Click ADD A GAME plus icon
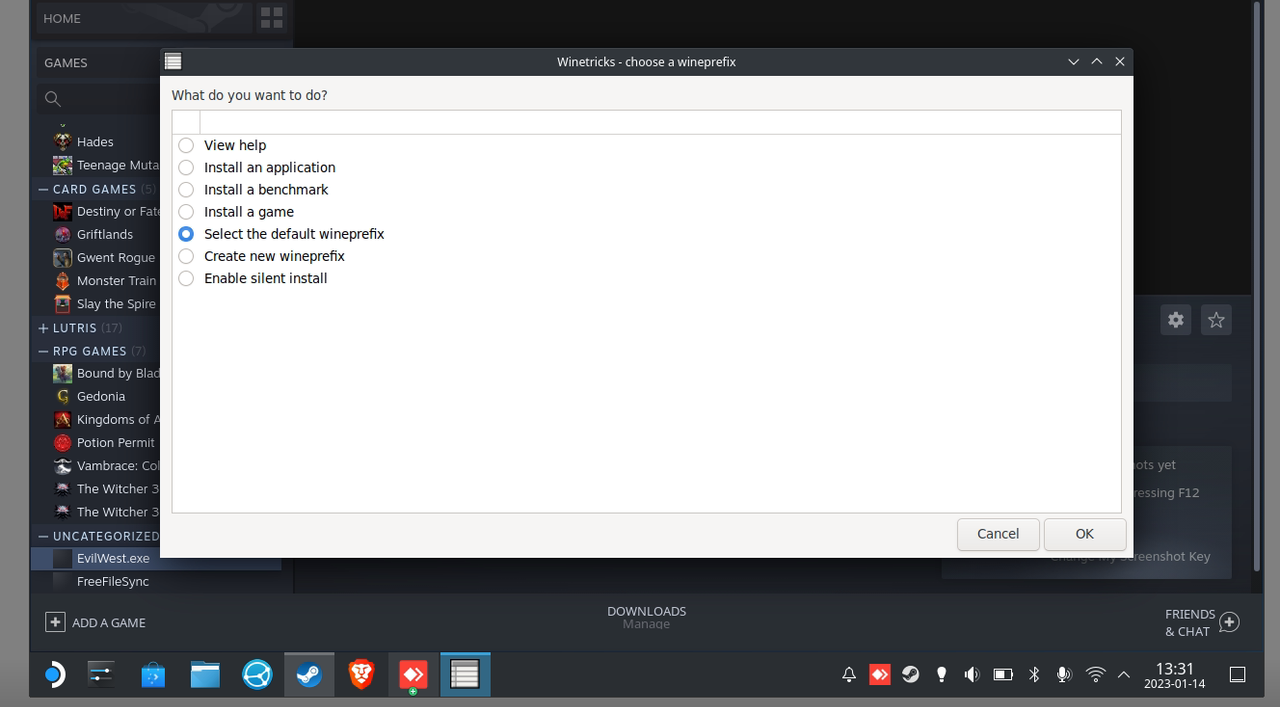 (55, 622)
